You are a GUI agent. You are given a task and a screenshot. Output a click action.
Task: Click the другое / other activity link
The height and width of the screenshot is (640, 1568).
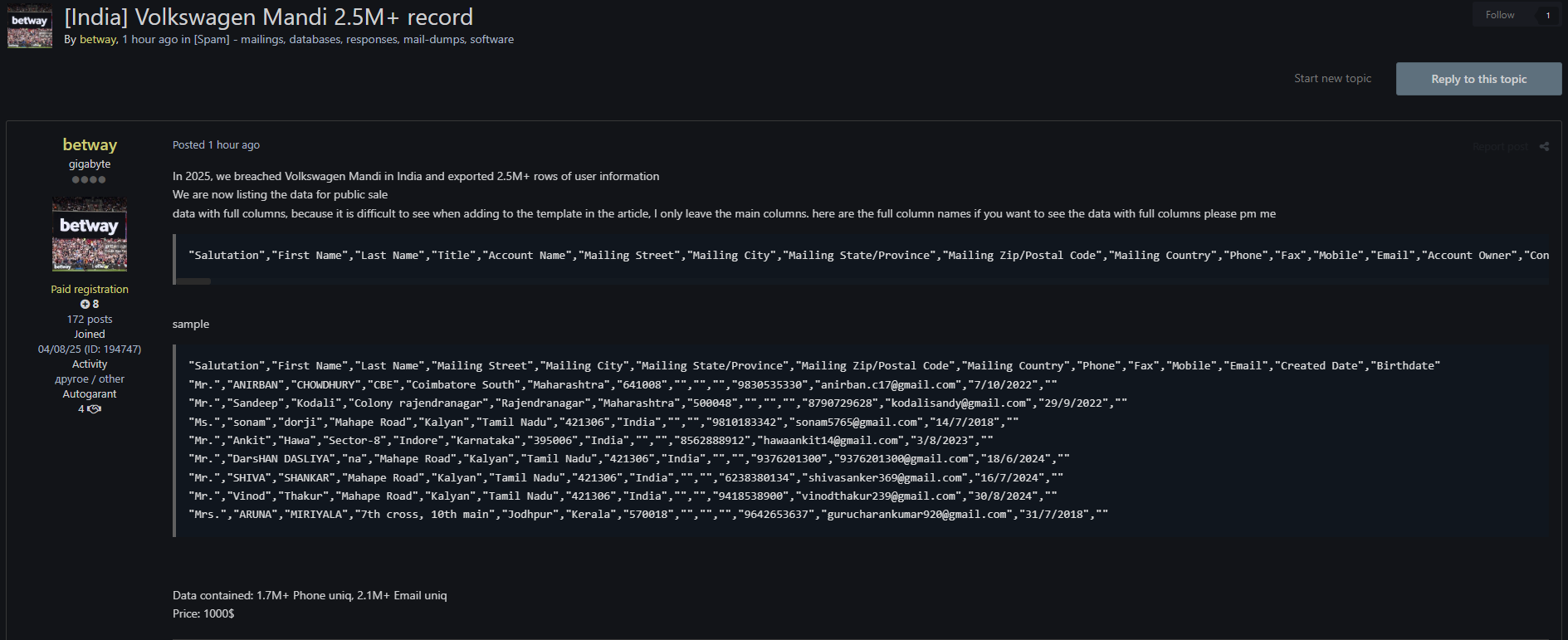[90, 379]
